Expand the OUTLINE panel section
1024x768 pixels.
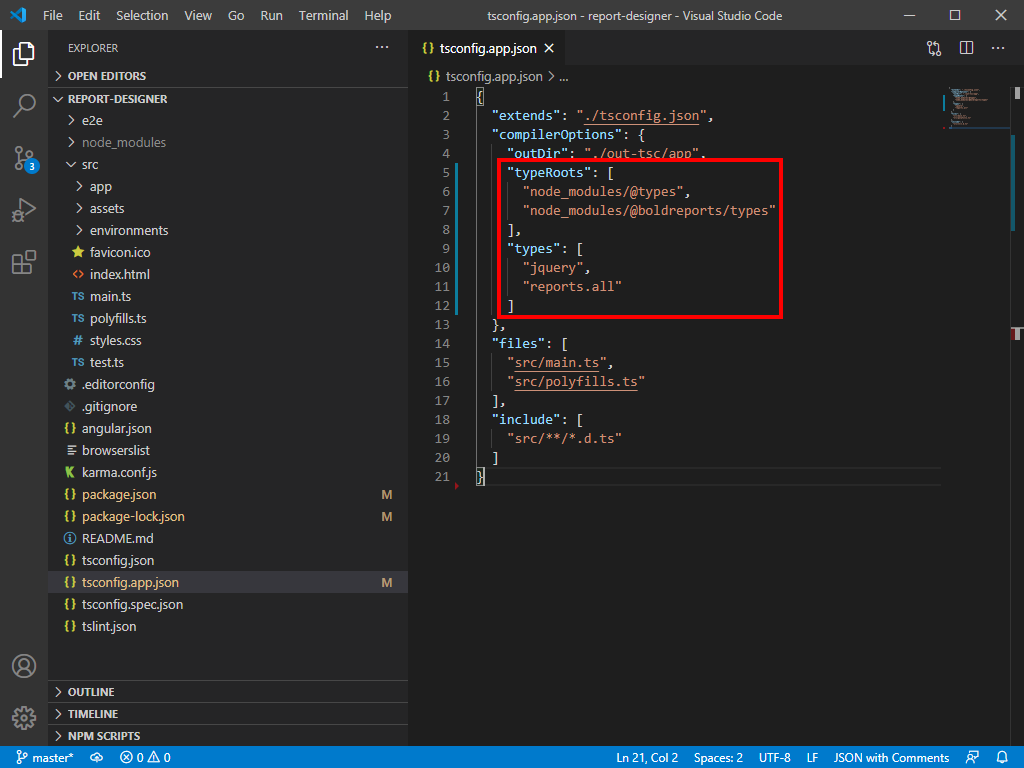[x=90, y=692]
